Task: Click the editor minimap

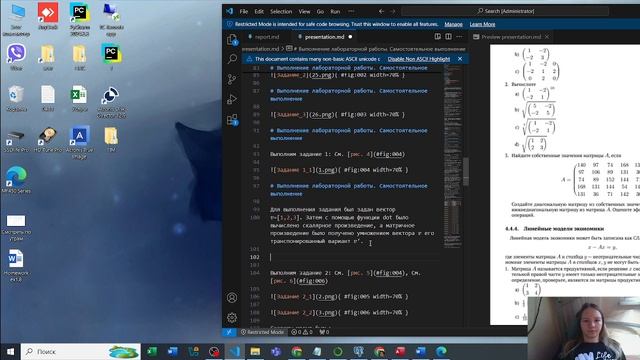Action: (x=452, y=155)
